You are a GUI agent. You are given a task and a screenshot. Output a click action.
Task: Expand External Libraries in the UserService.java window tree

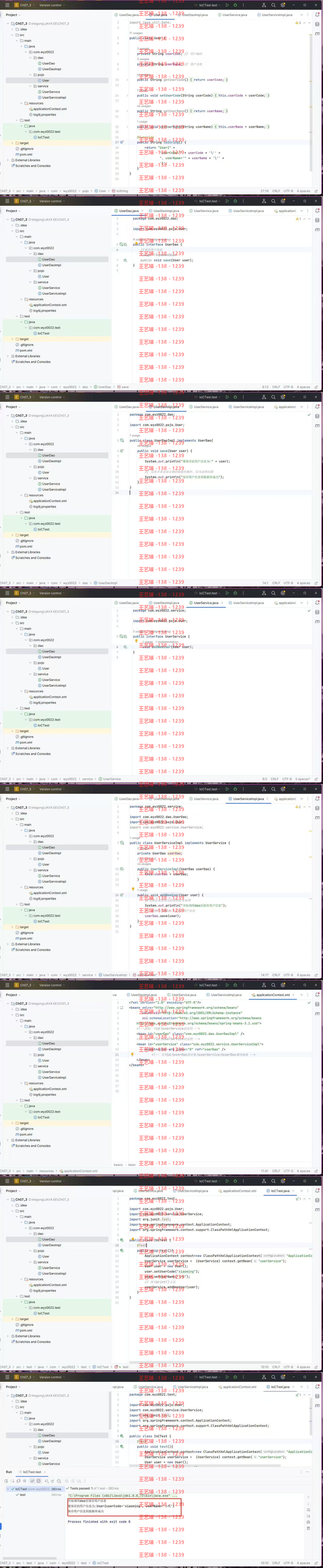[x=8, y=748]
